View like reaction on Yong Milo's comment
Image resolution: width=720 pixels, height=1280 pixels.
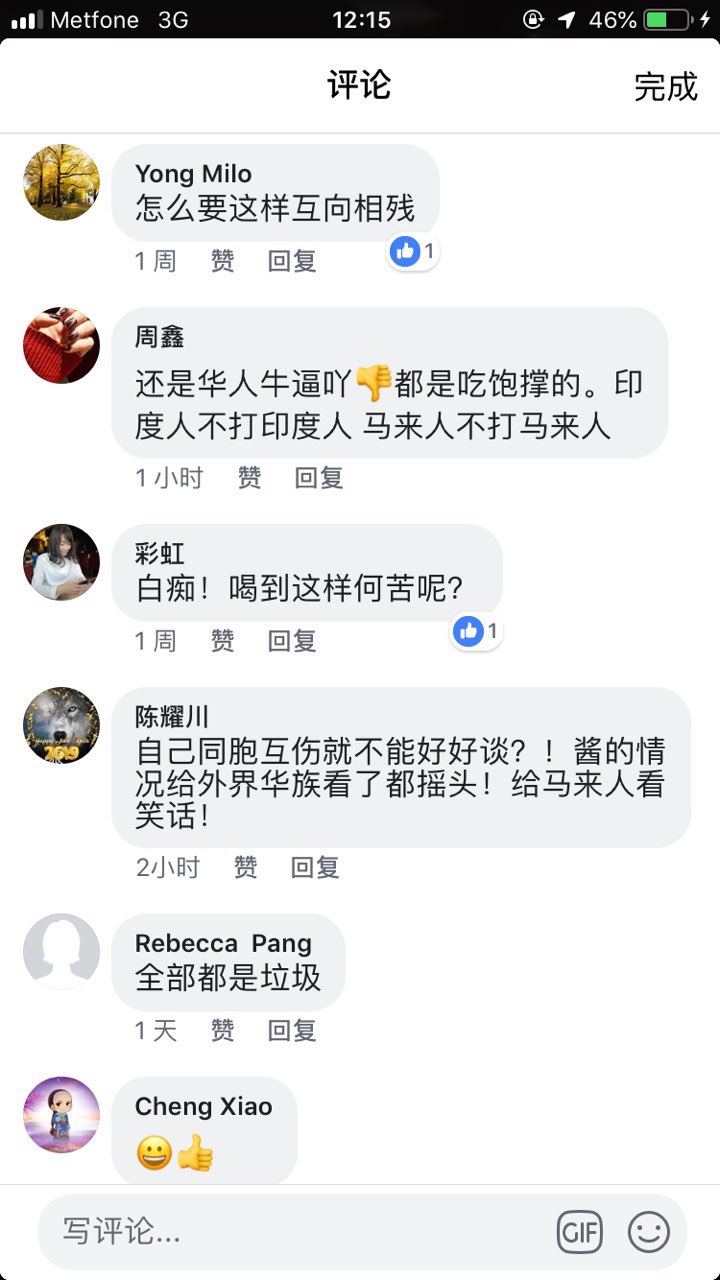414,252
